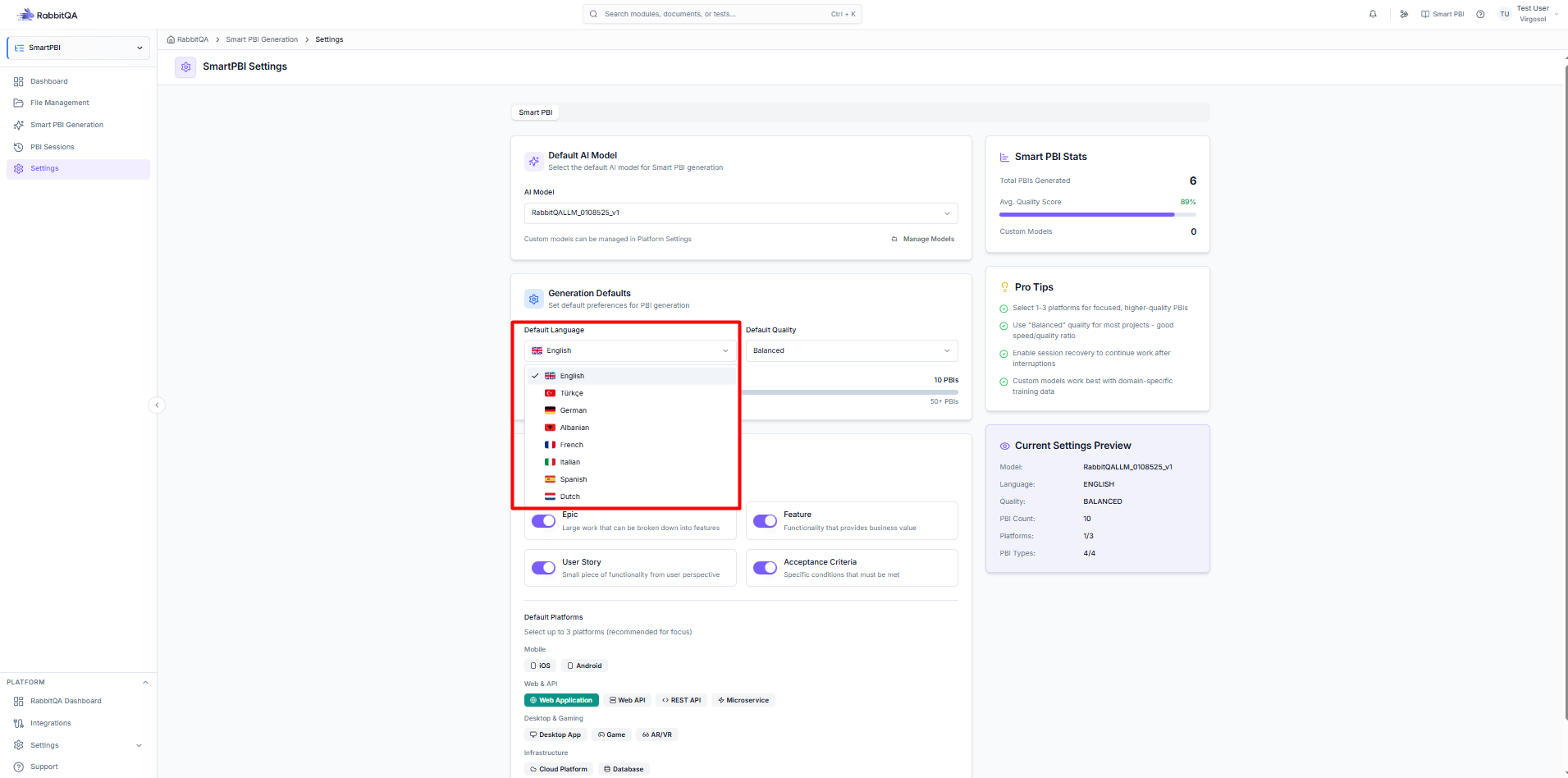Click the help question mark icon

(x=1480, y=14)
